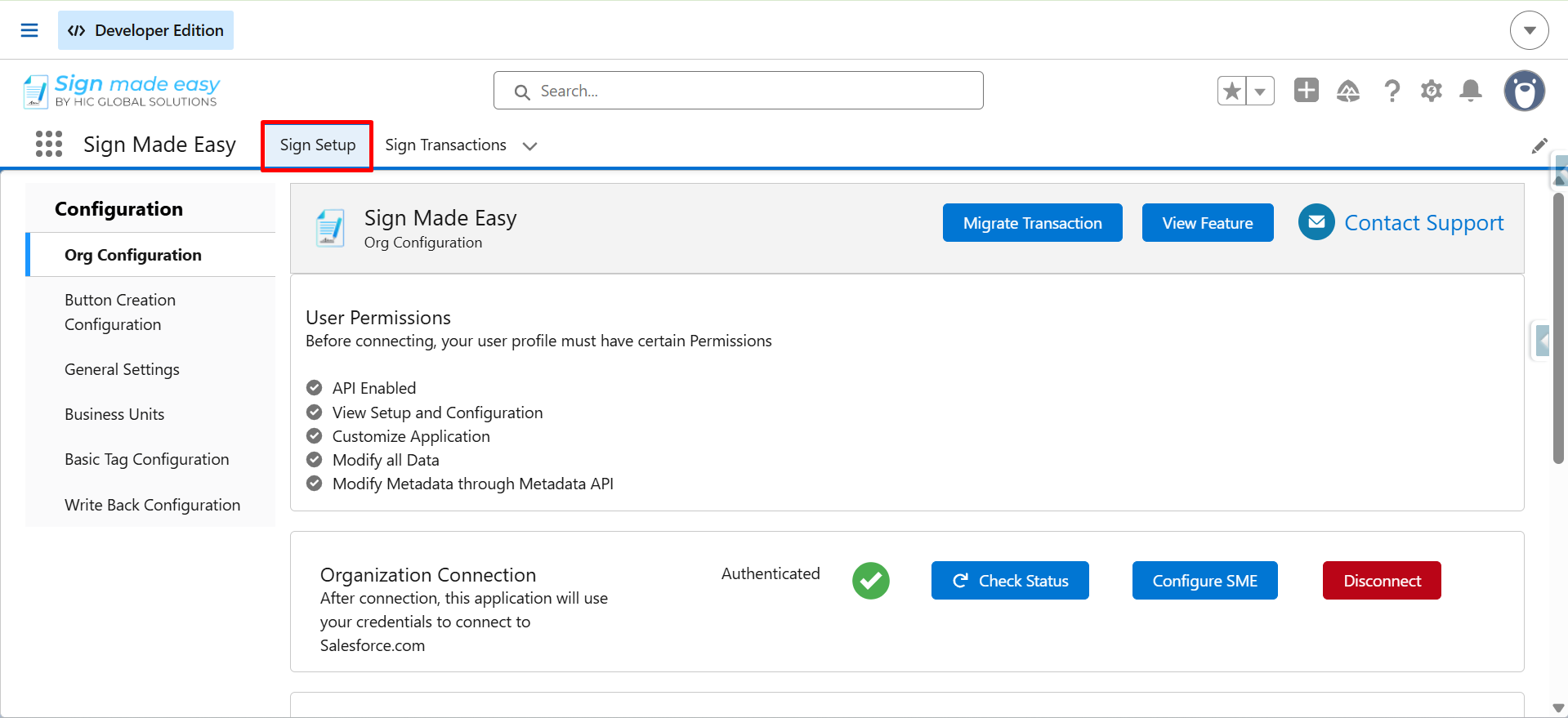
Task: Click the Modify all Data check icon
Action: point(314,459)
